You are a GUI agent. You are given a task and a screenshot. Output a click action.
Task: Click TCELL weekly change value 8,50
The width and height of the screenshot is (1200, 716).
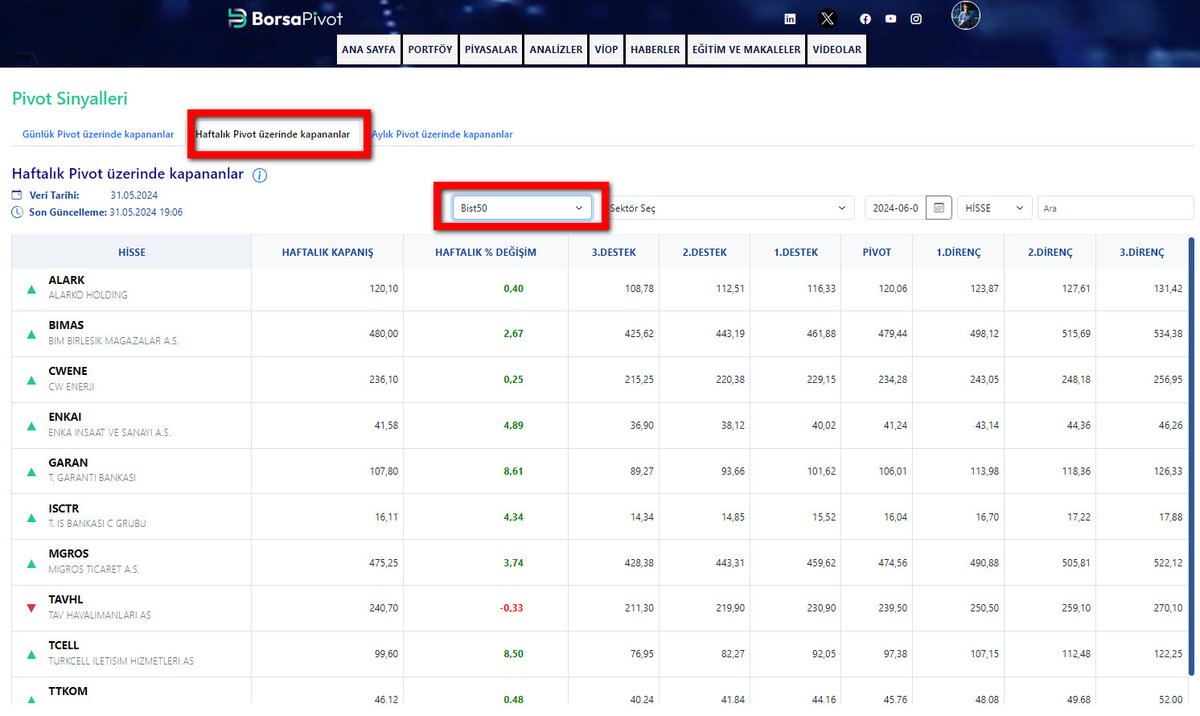(x=512, y=654)
